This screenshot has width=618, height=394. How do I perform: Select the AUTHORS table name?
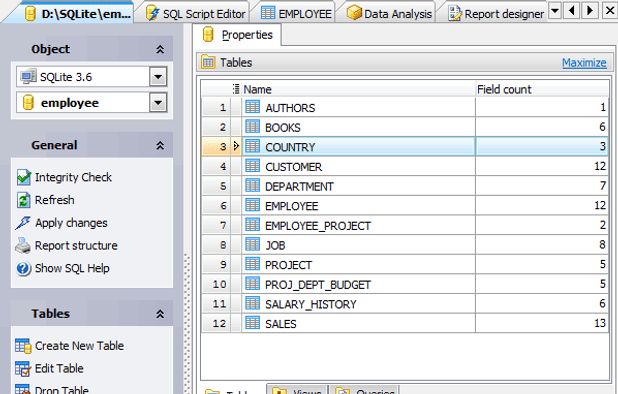click(290, 108)
